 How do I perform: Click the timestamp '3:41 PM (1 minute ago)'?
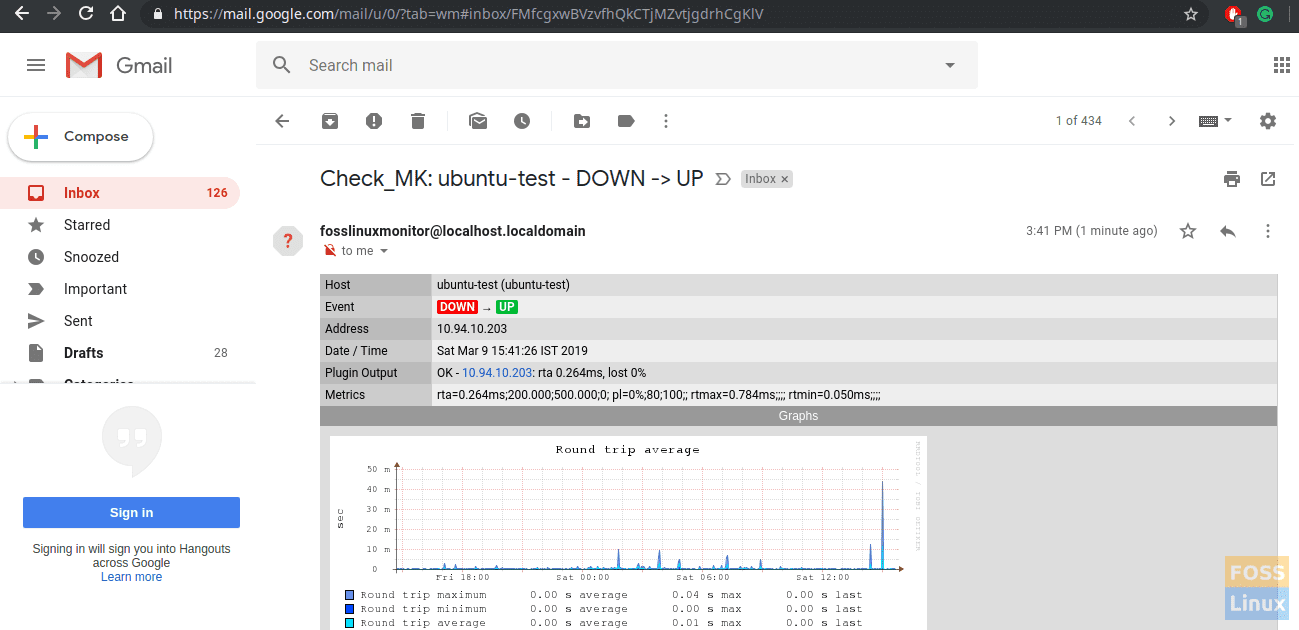point(1092,231)
